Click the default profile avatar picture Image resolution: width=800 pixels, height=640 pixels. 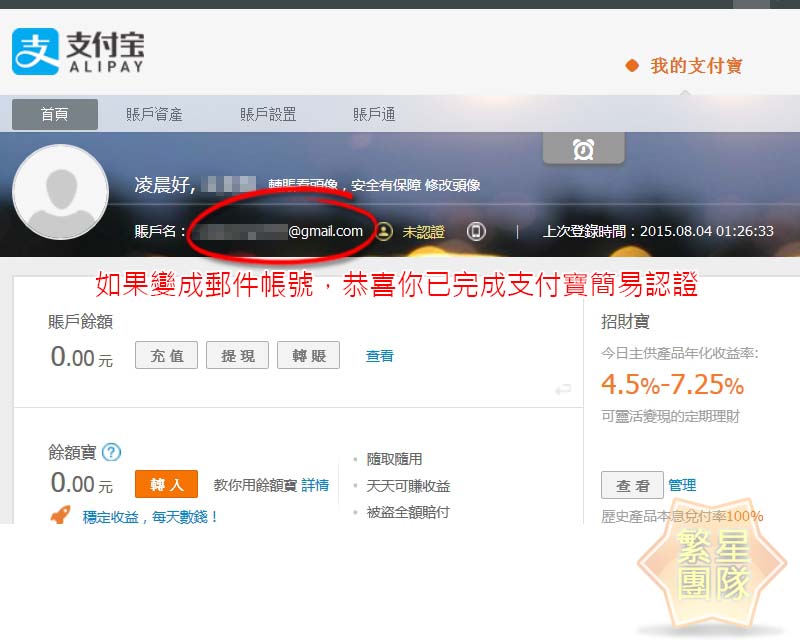pyautogui.click(x=60, y=192)
